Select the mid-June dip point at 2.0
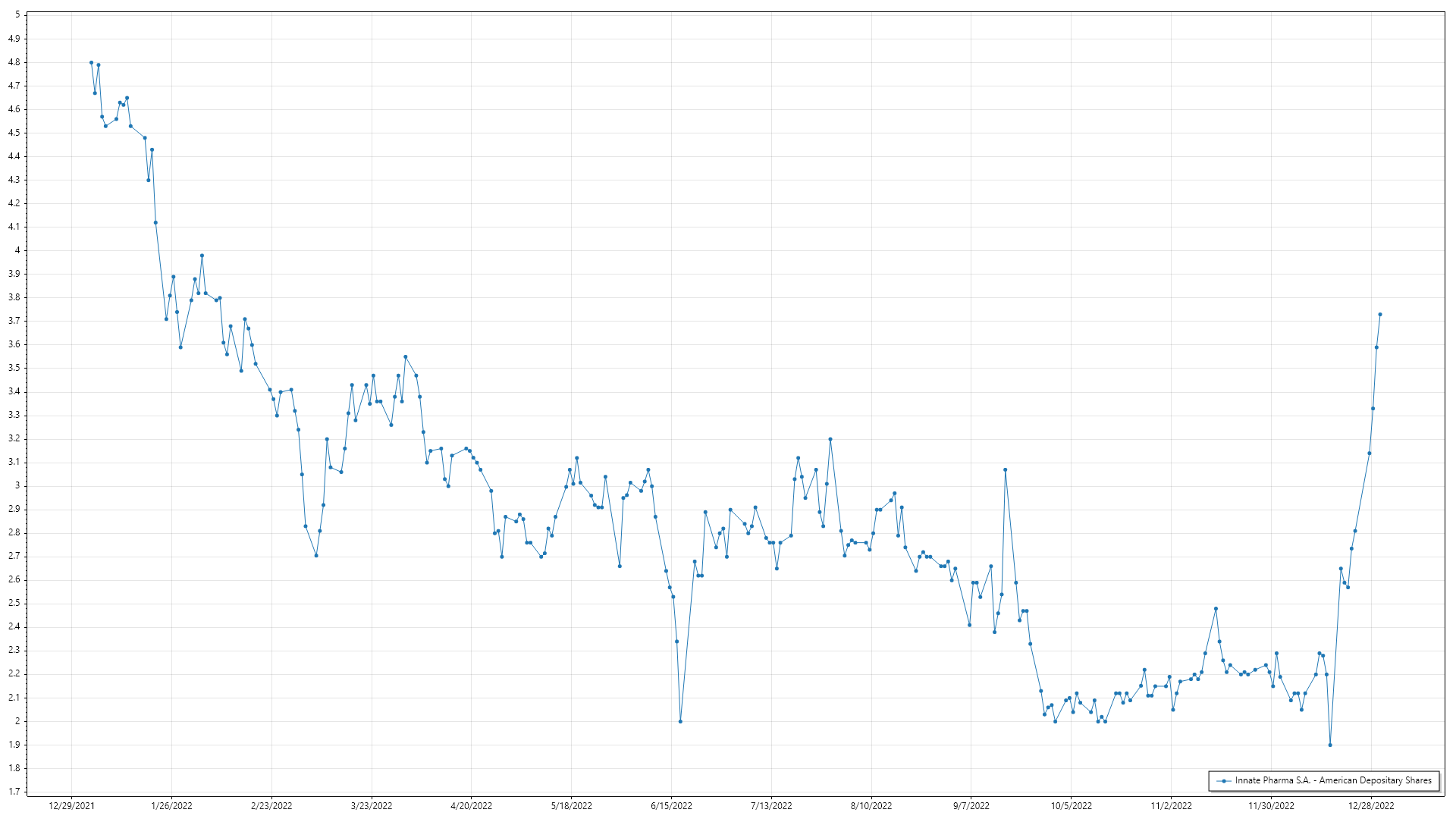The height and width of the screenshot is (819, 1456). [x=680, y=721]
